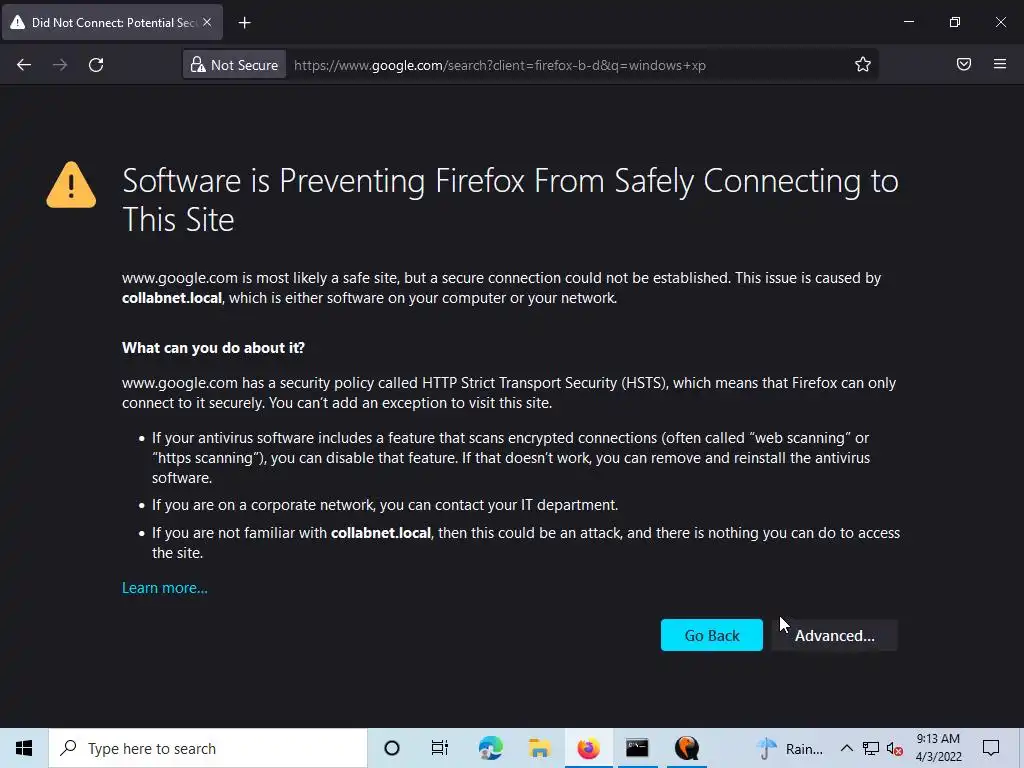Open Task View in the taskbar
This screenshot has width=1024, height=768.
(440, 748)
